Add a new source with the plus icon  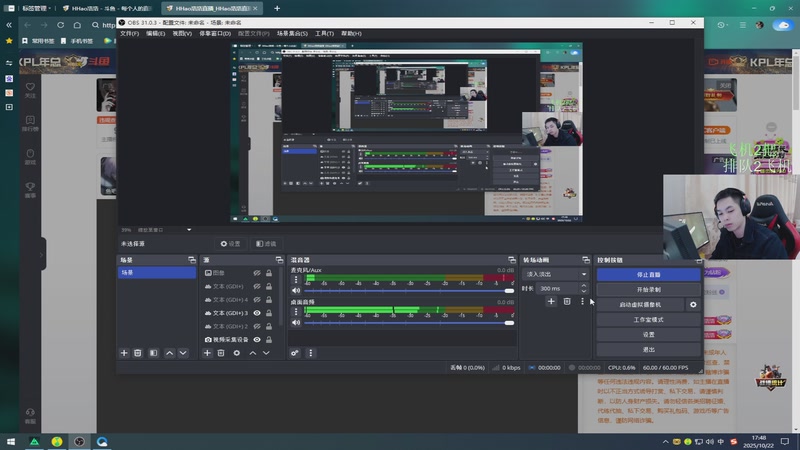point(207,353)
